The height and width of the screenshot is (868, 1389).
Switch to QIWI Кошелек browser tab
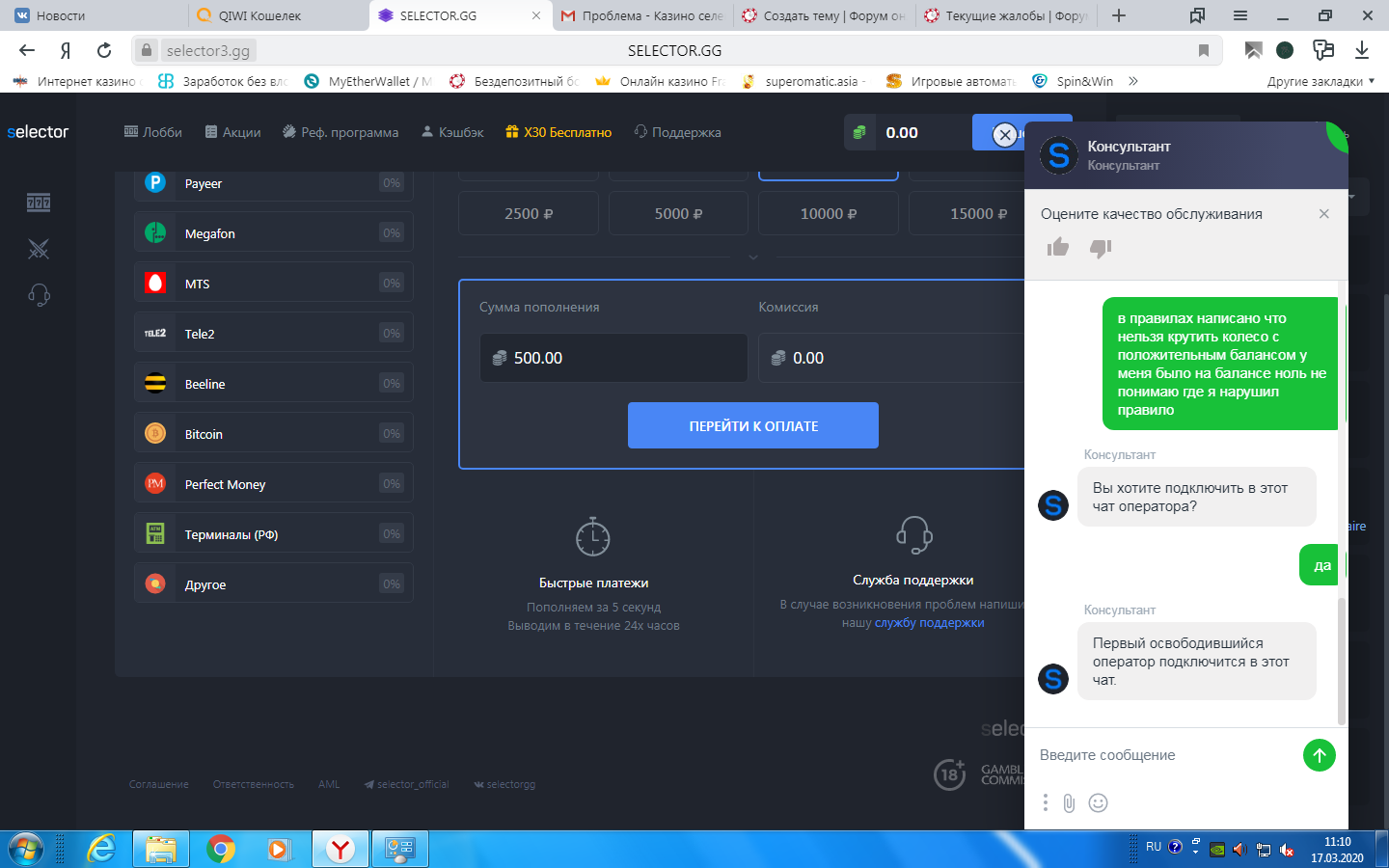pyautogui.click(x=278, y=15)
